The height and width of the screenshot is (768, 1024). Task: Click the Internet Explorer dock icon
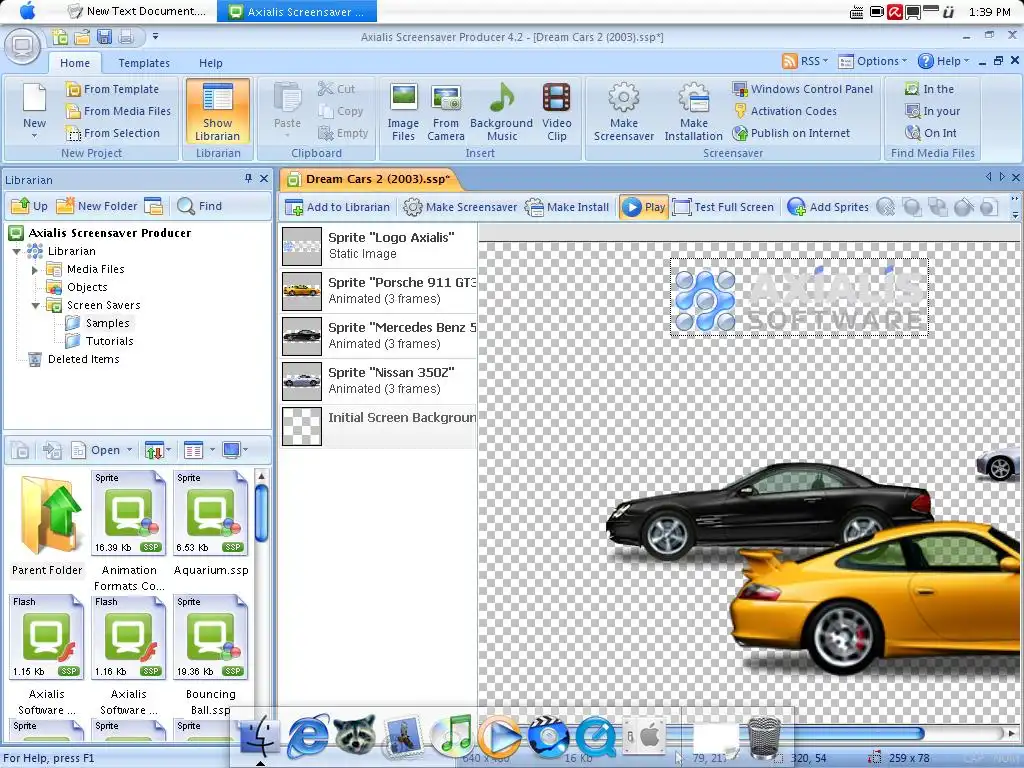(x=308, y=737)
